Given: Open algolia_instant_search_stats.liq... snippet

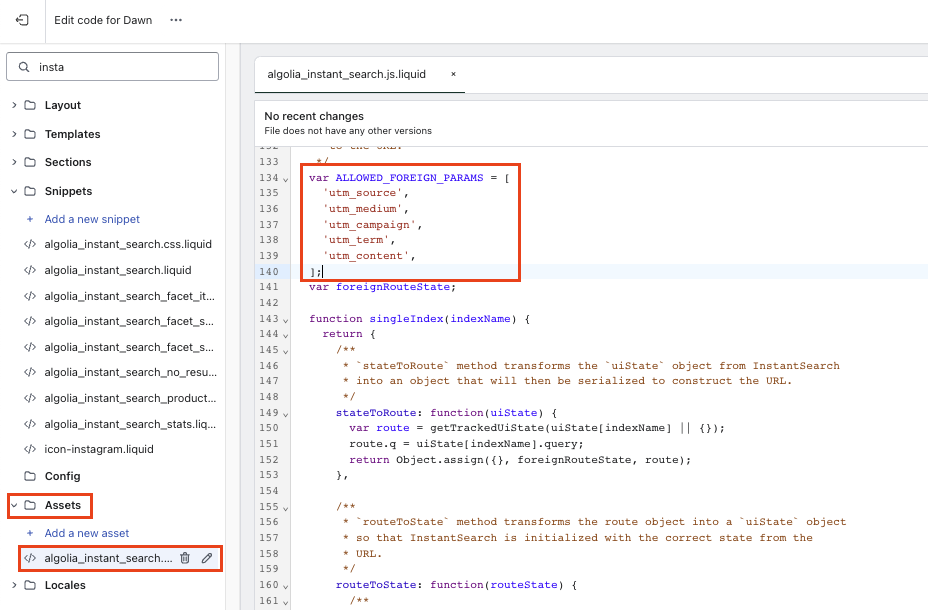Looking at the screenshot, I should (x=130, y=424).
